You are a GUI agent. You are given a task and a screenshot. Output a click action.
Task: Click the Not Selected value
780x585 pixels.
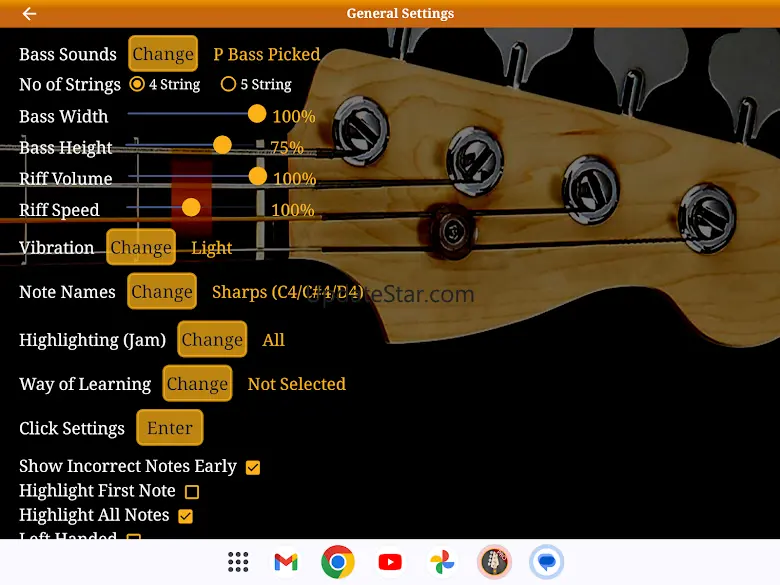[296, 384]
